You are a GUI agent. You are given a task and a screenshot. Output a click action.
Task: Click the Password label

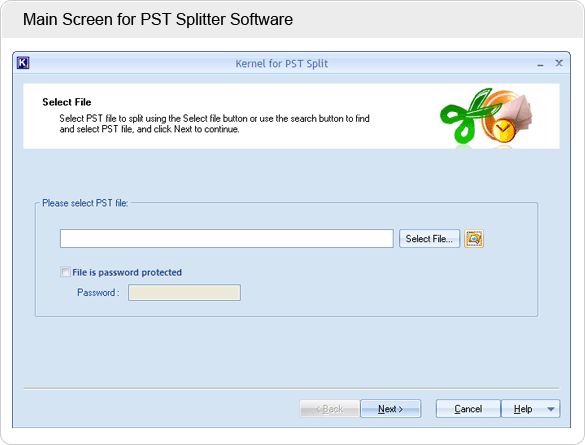coord(98,292)
